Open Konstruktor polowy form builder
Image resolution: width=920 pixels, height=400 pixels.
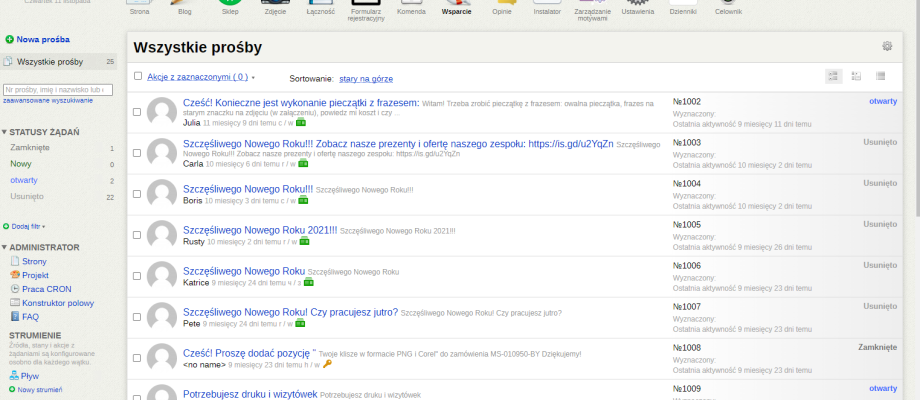57,302
